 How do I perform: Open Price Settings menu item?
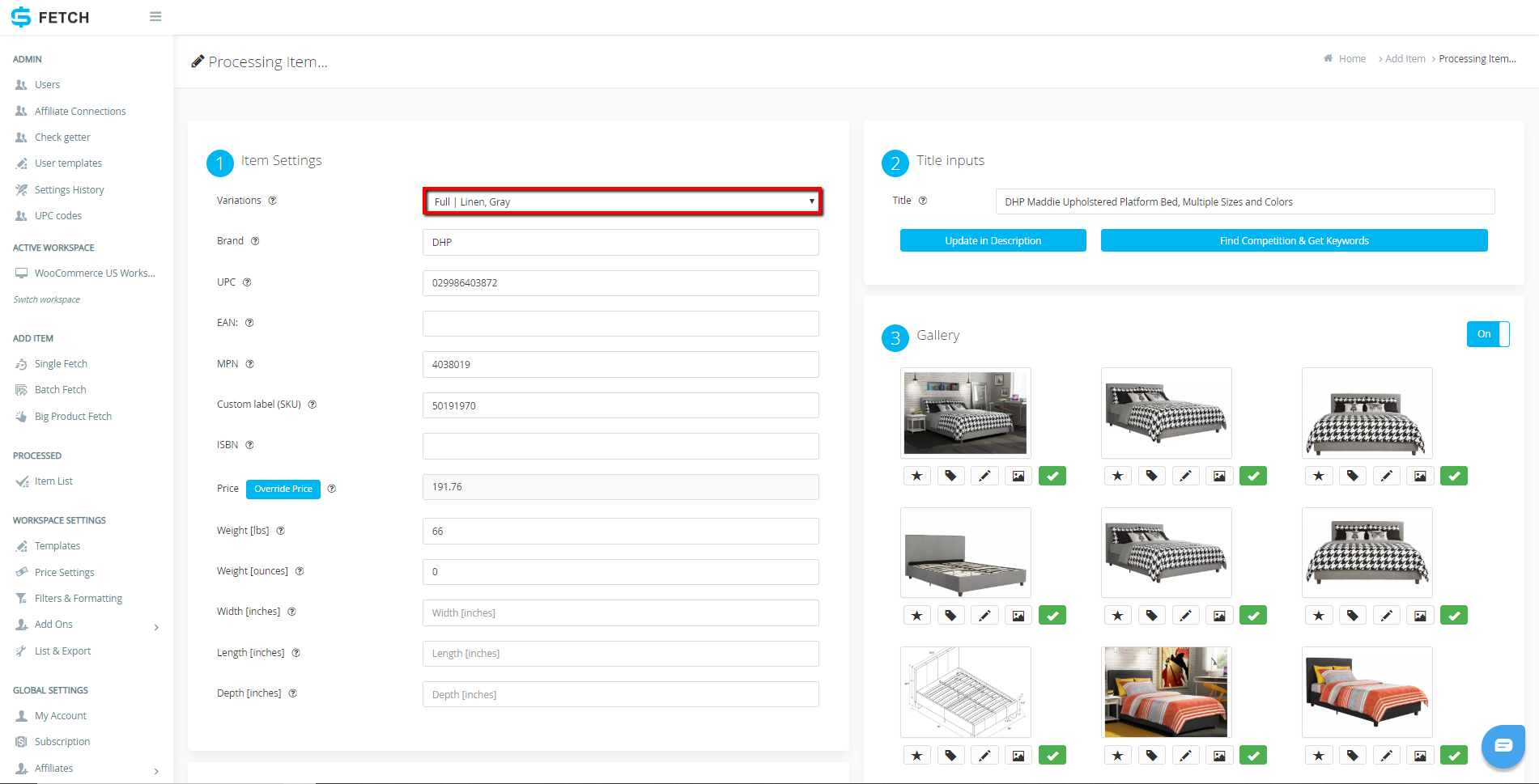click(x=64, y=573)
